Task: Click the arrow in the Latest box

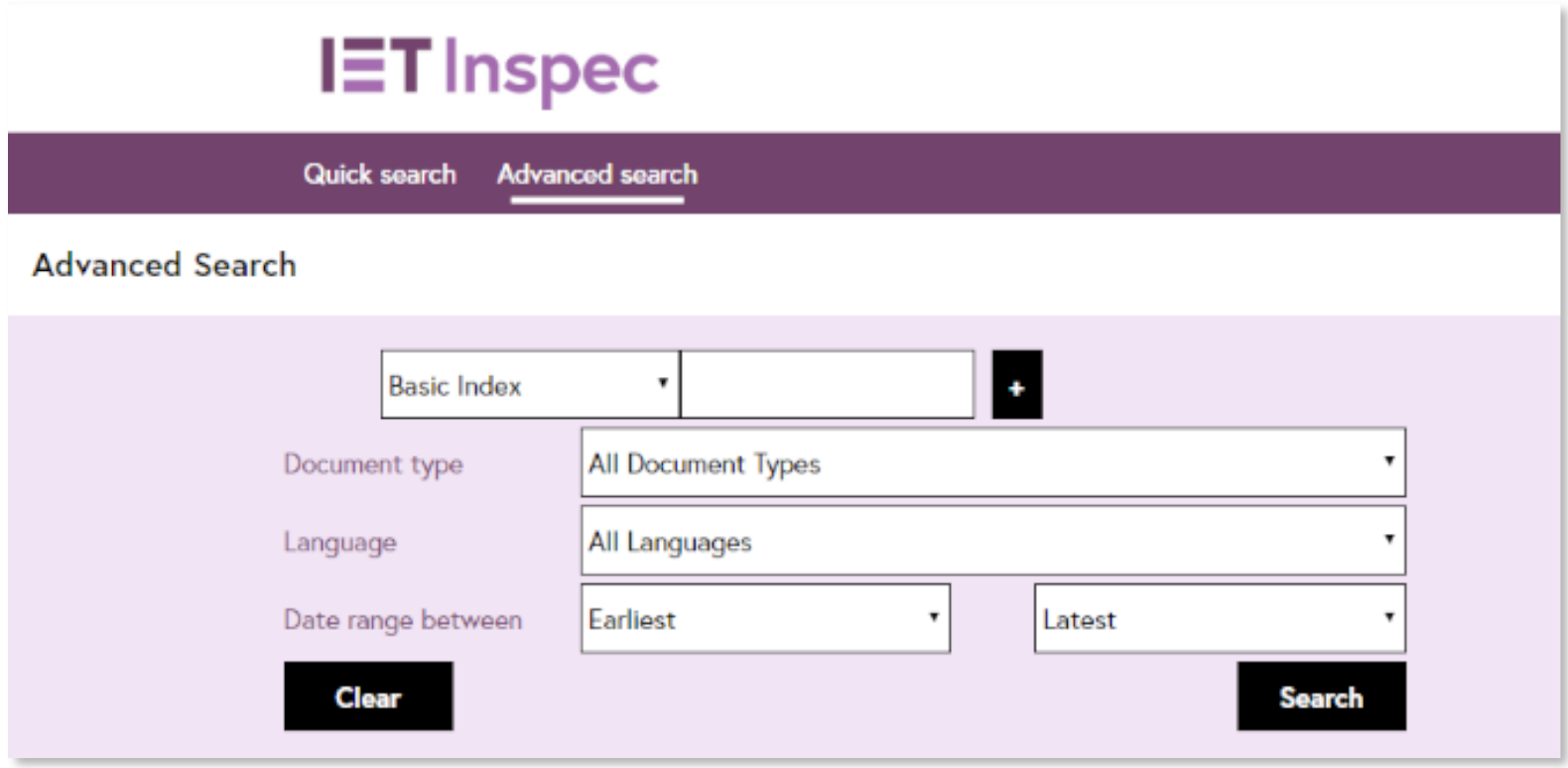Action: pyautogui.click(x=1388, y=617)
